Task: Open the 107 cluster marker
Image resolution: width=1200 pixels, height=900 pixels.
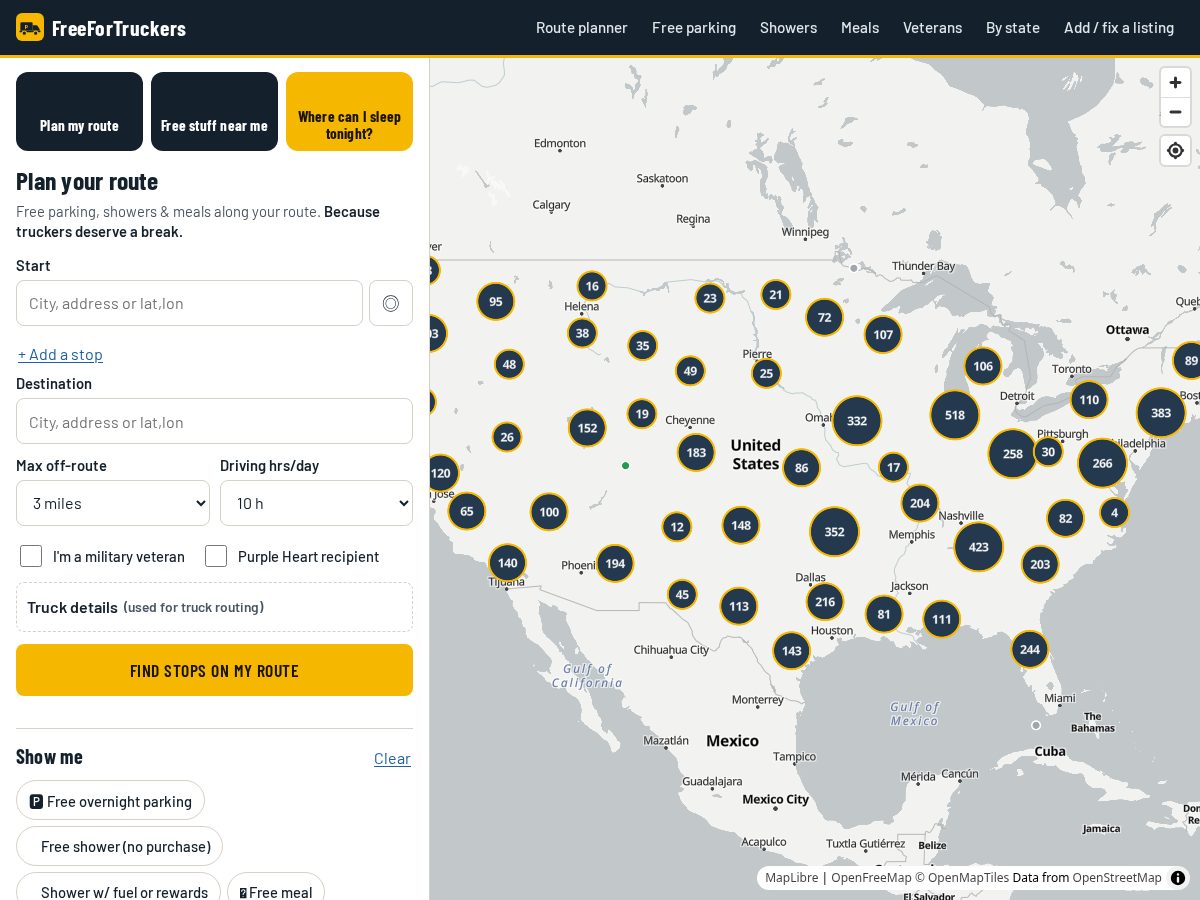Action: [x=883, y=335]
